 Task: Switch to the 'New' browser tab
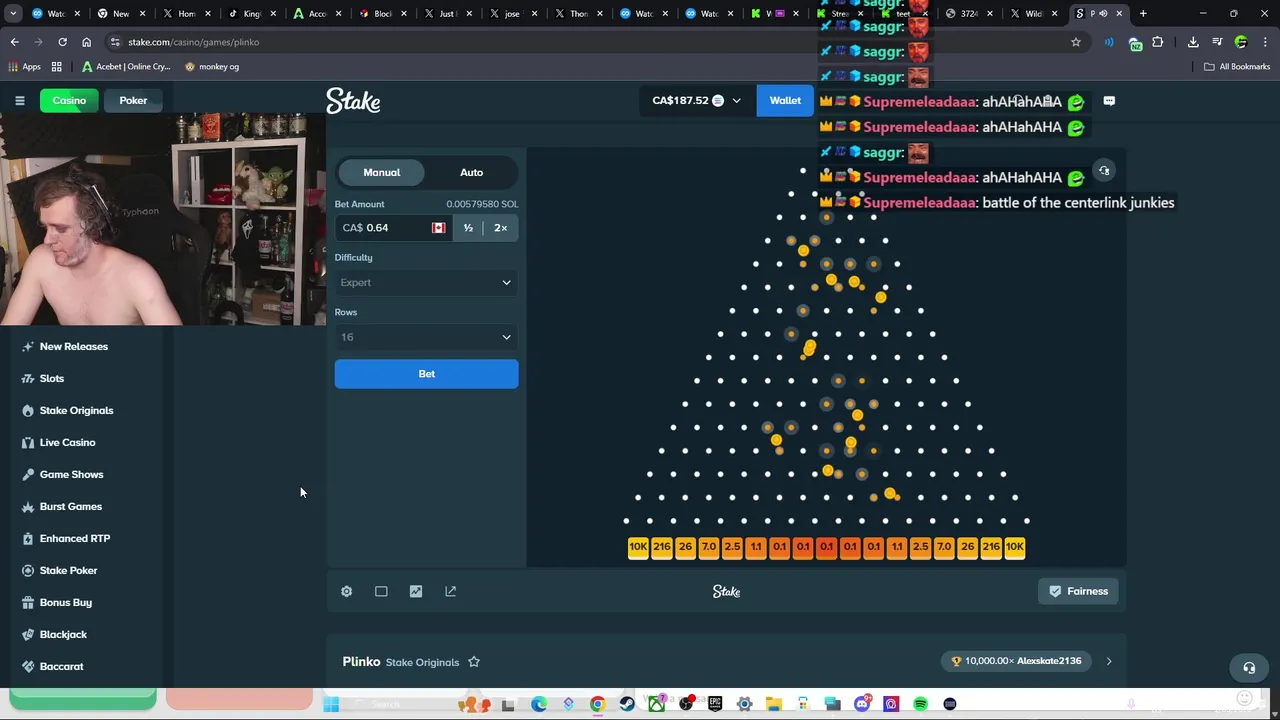pos(121,14)
